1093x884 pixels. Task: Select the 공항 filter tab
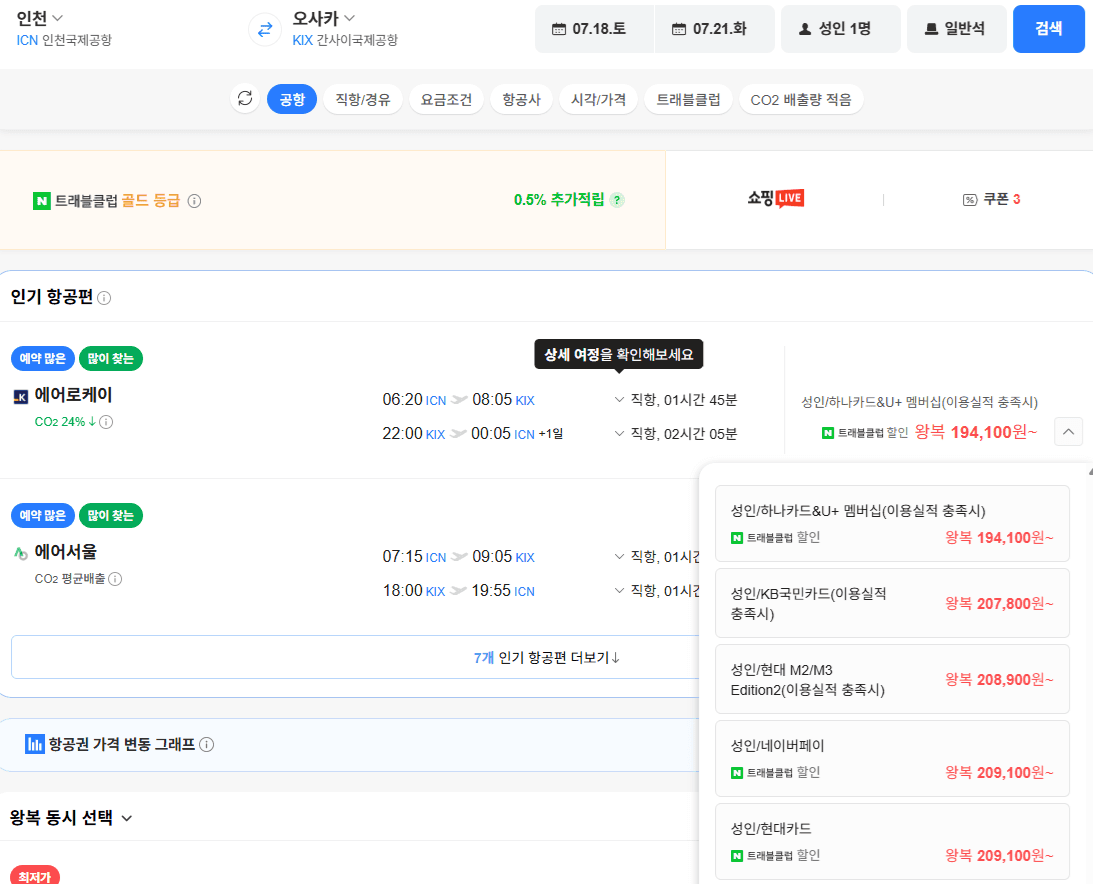tap(292, 99)
